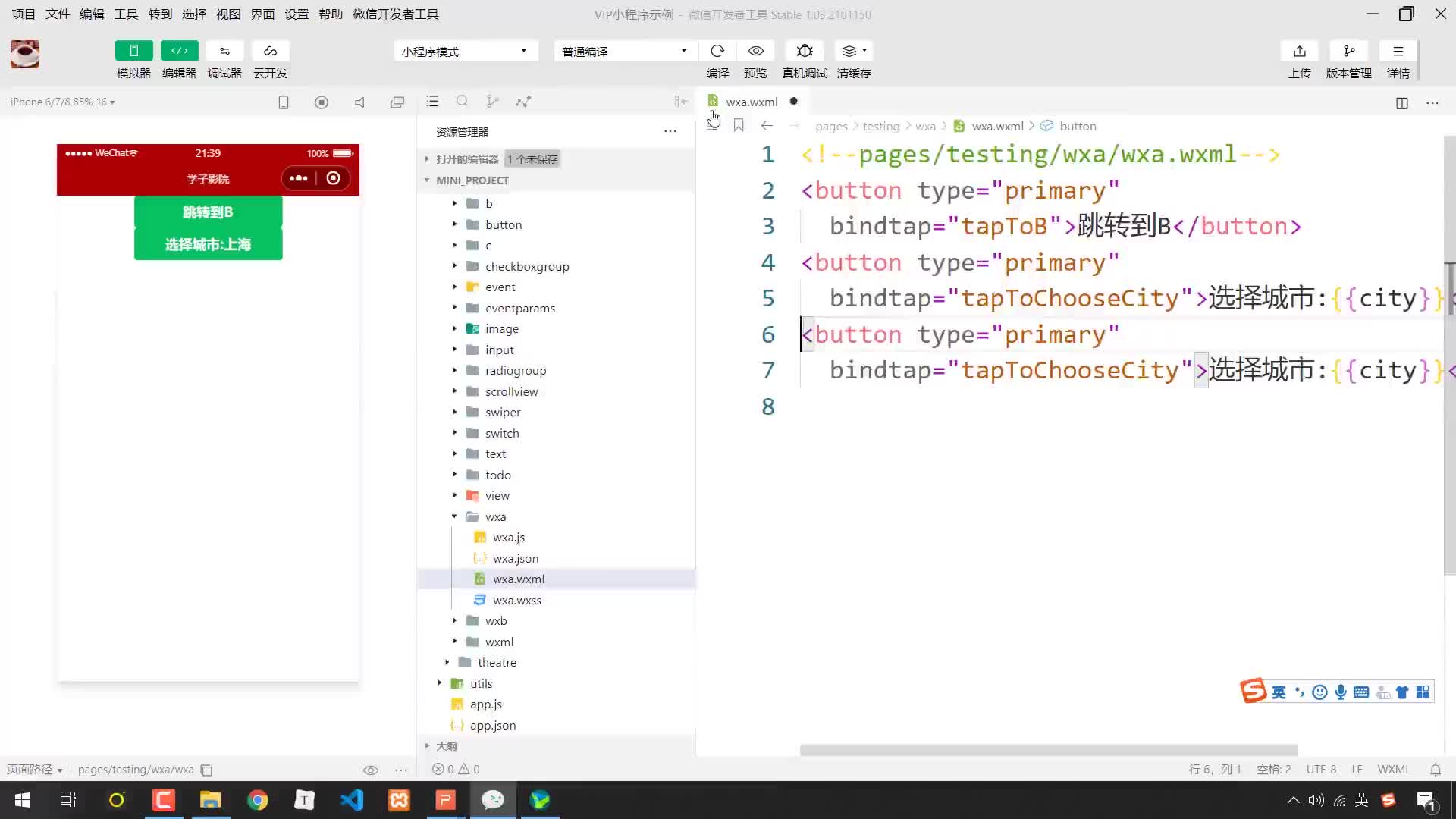This screenshot has height=819, width=1456.
Task: Click the bookmark icon in editor
Action: (739, 125)
